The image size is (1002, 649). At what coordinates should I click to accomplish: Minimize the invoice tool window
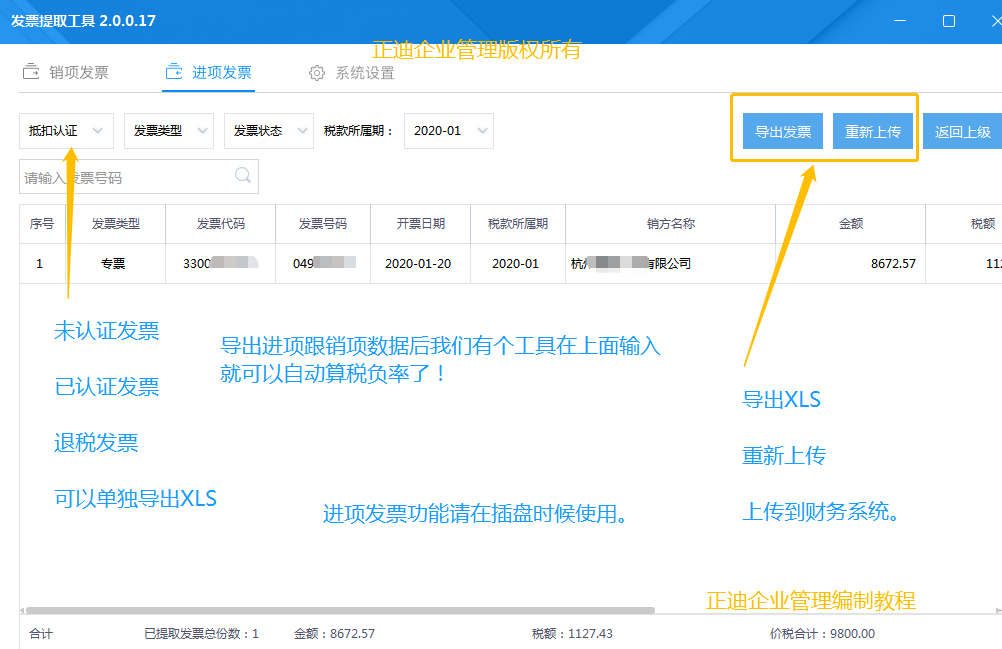pyautogui.click(x=901, y=21)
